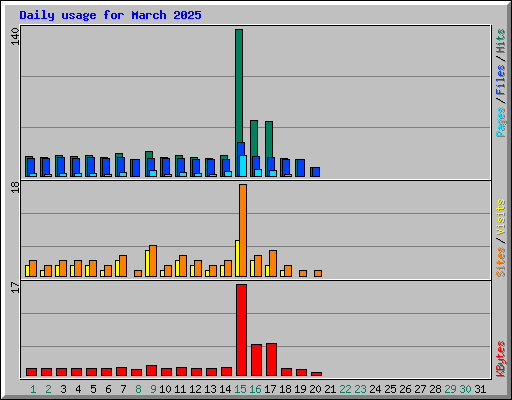Select day 15 label on the x-axis
512x400 pixels.
pyautogui.click(x=240, y=389)
